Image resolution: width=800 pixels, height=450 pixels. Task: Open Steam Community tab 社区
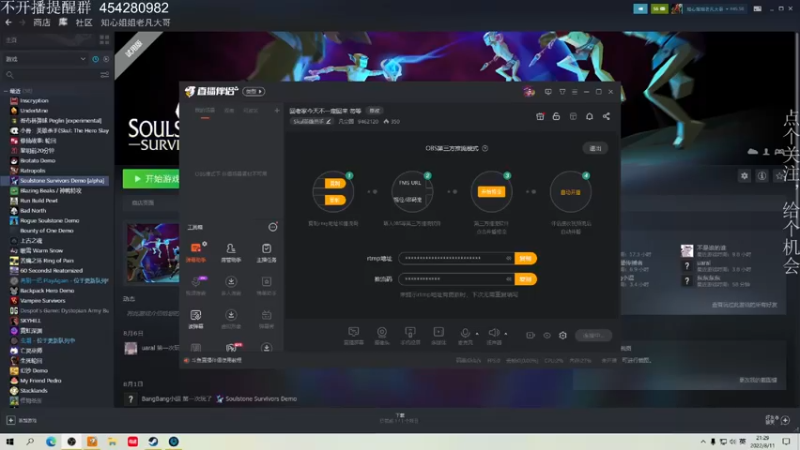tap(84, 22)
